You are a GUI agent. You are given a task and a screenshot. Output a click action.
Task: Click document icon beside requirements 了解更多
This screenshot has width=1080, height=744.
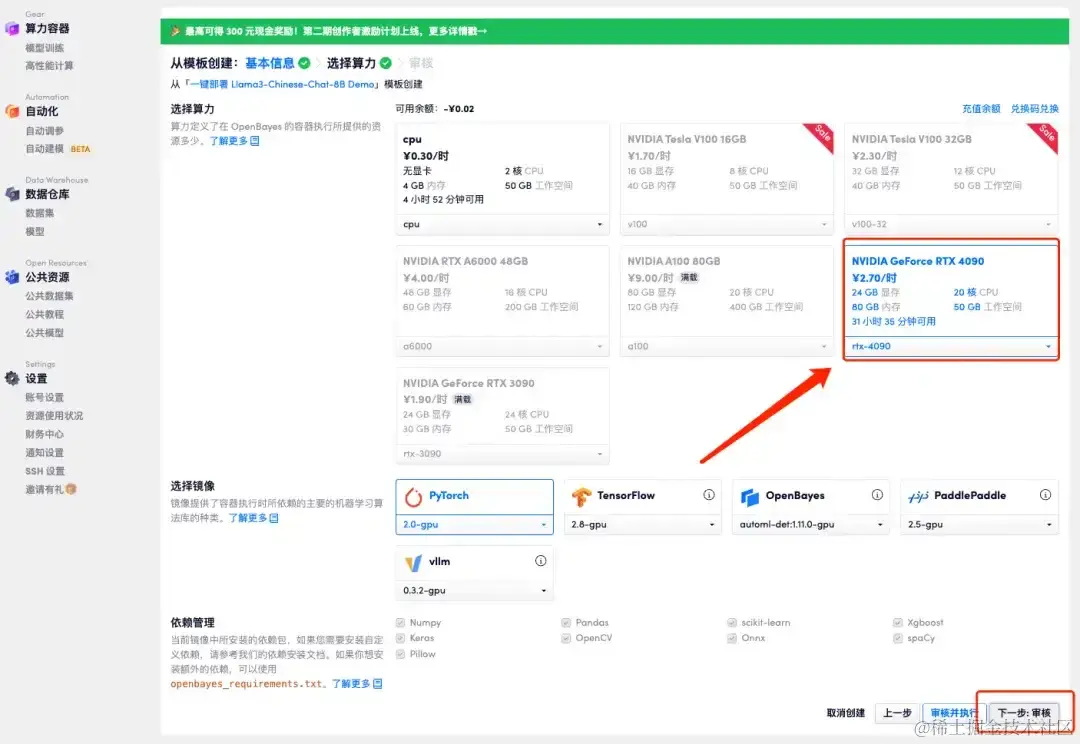pyautogui.click(x=377, y=683)
